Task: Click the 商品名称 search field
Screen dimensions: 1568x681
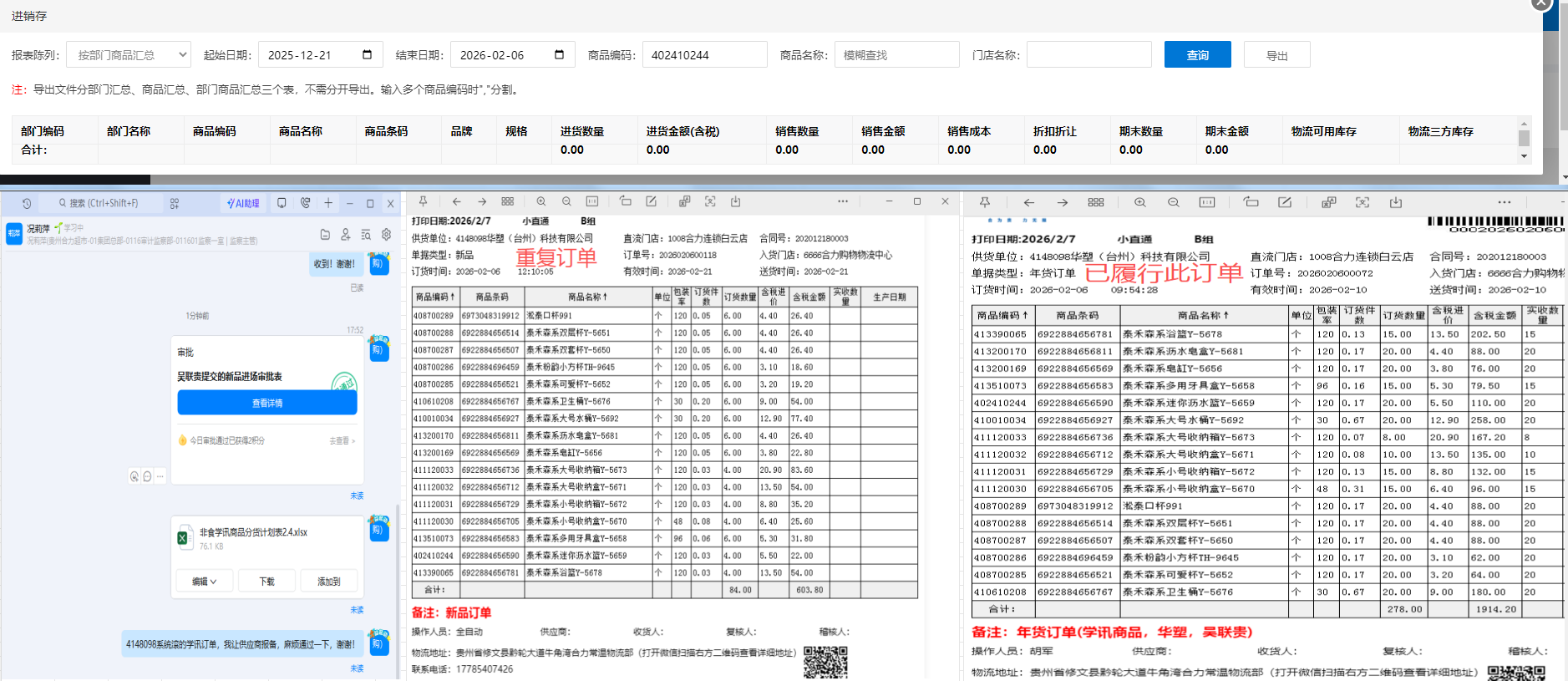Action: click(896, 55)
